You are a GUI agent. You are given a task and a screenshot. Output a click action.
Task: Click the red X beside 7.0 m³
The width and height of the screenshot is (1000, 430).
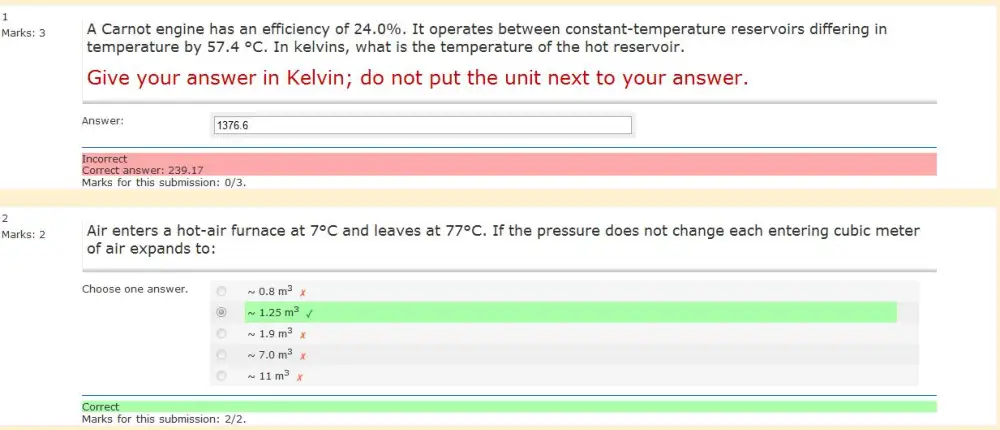coord(303,356)
